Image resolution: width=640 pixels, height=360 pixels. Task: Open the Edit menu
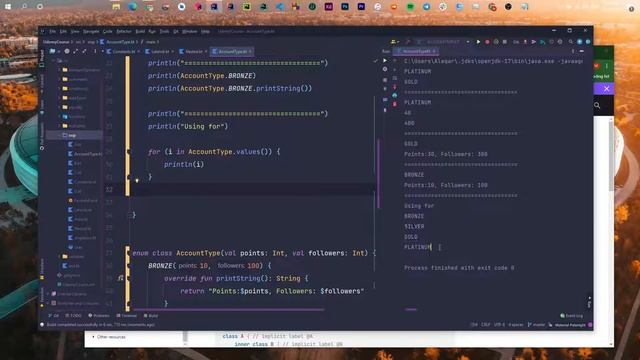pyautogui.click(x=63, y=31)
